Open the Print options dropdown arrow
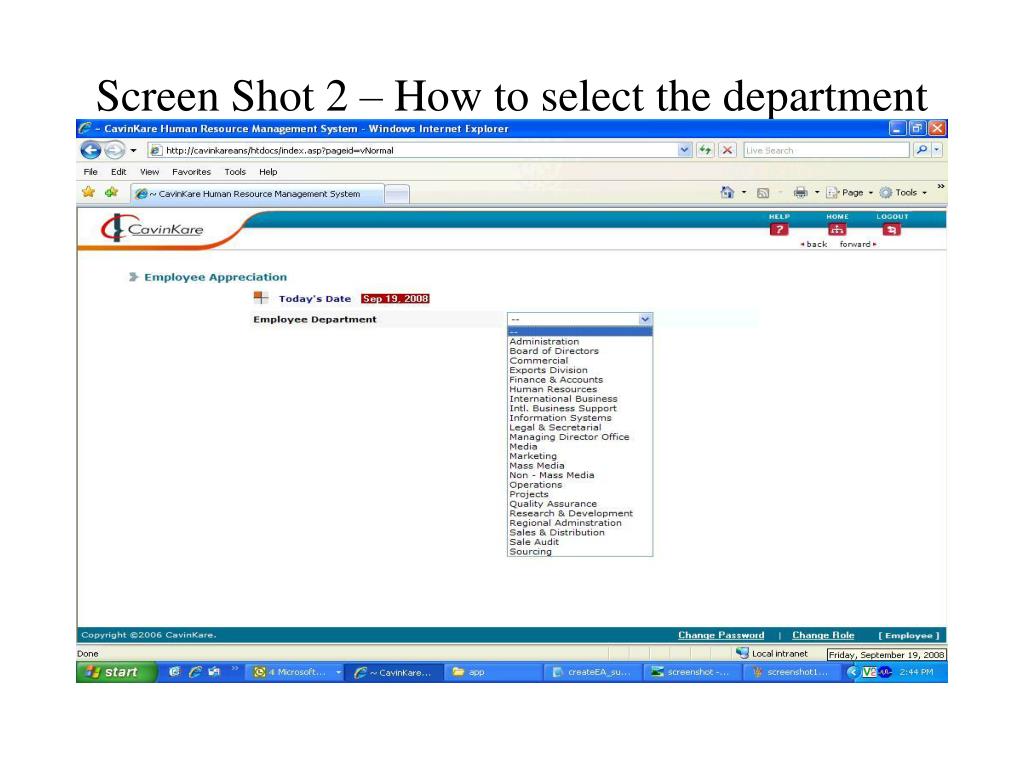1024x768 pixels. [816, 193]
